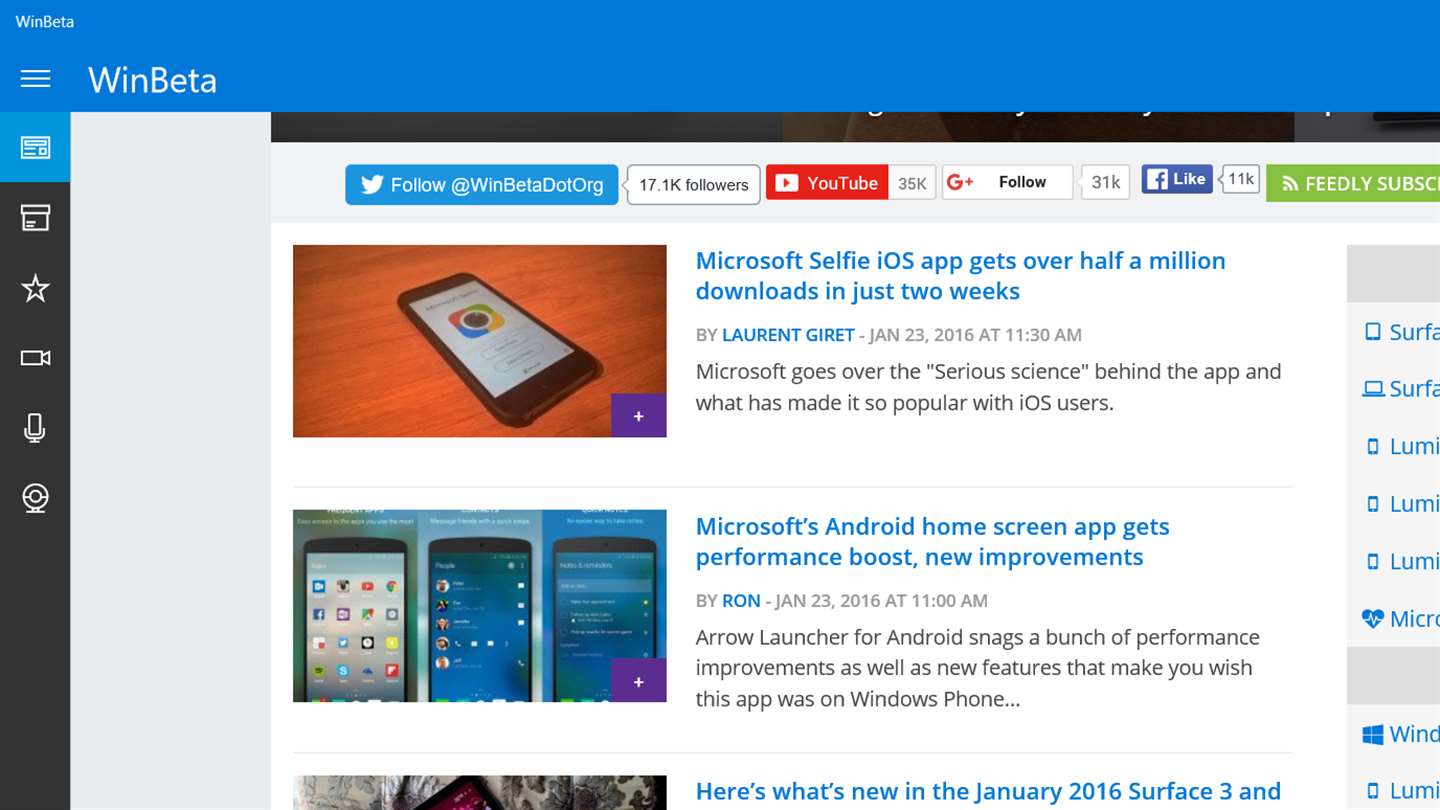
Task: Click the Google+ 31k count bubble
Action: [x=1105, y=182]
